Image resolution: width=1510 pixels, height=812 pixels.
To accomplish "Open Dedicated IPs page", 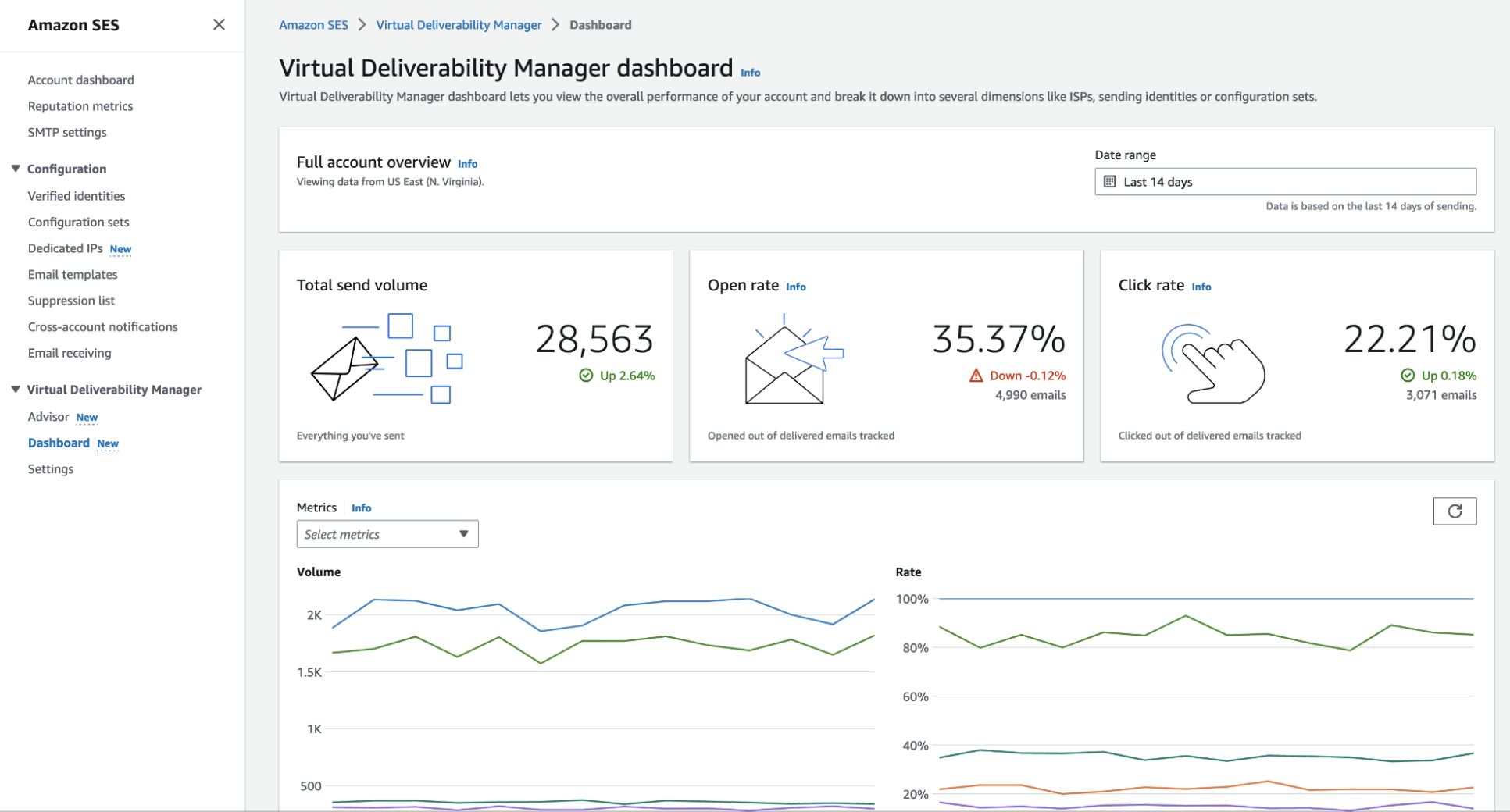I will point(66,248).
